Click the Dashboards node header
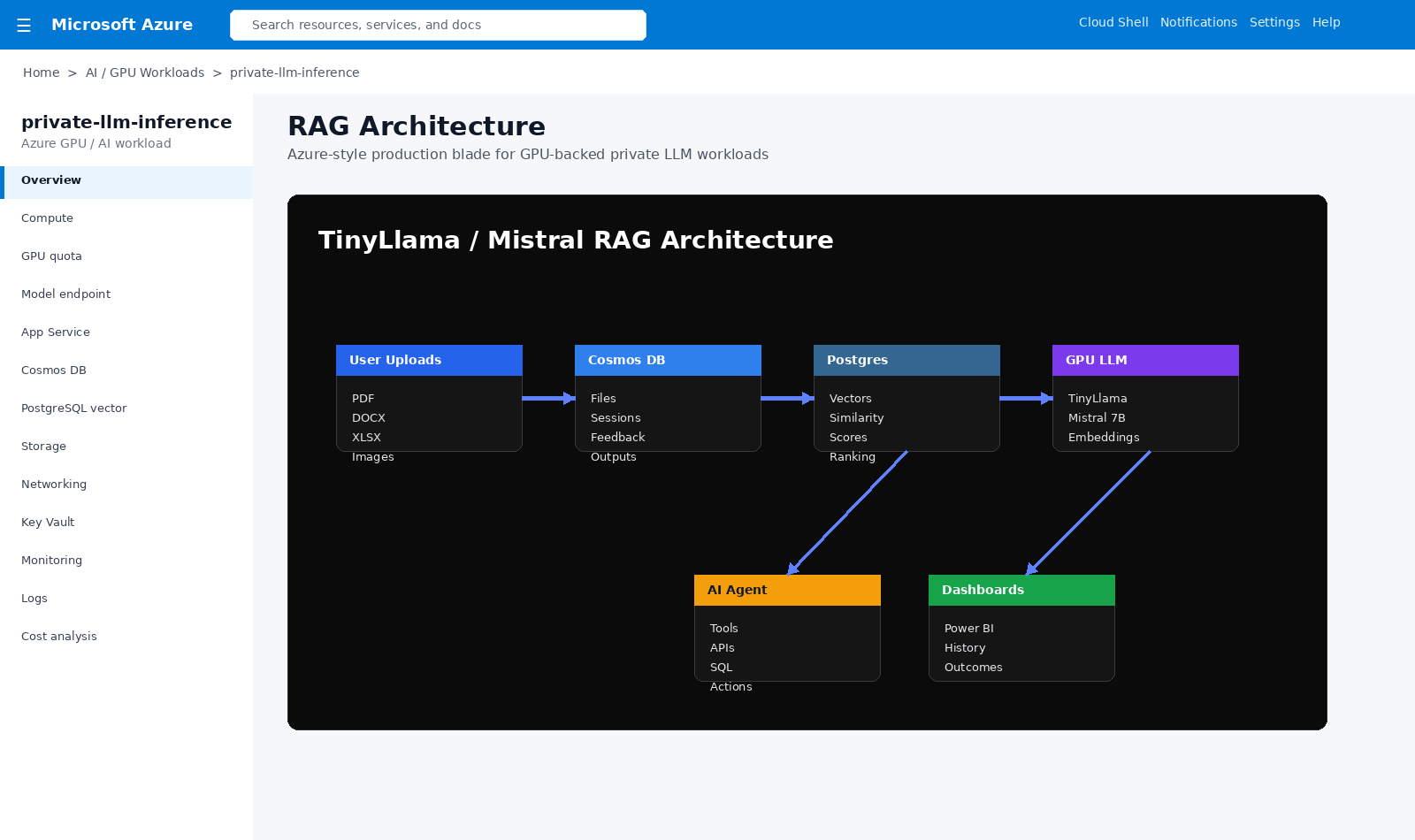 [x=1021, y=590]
